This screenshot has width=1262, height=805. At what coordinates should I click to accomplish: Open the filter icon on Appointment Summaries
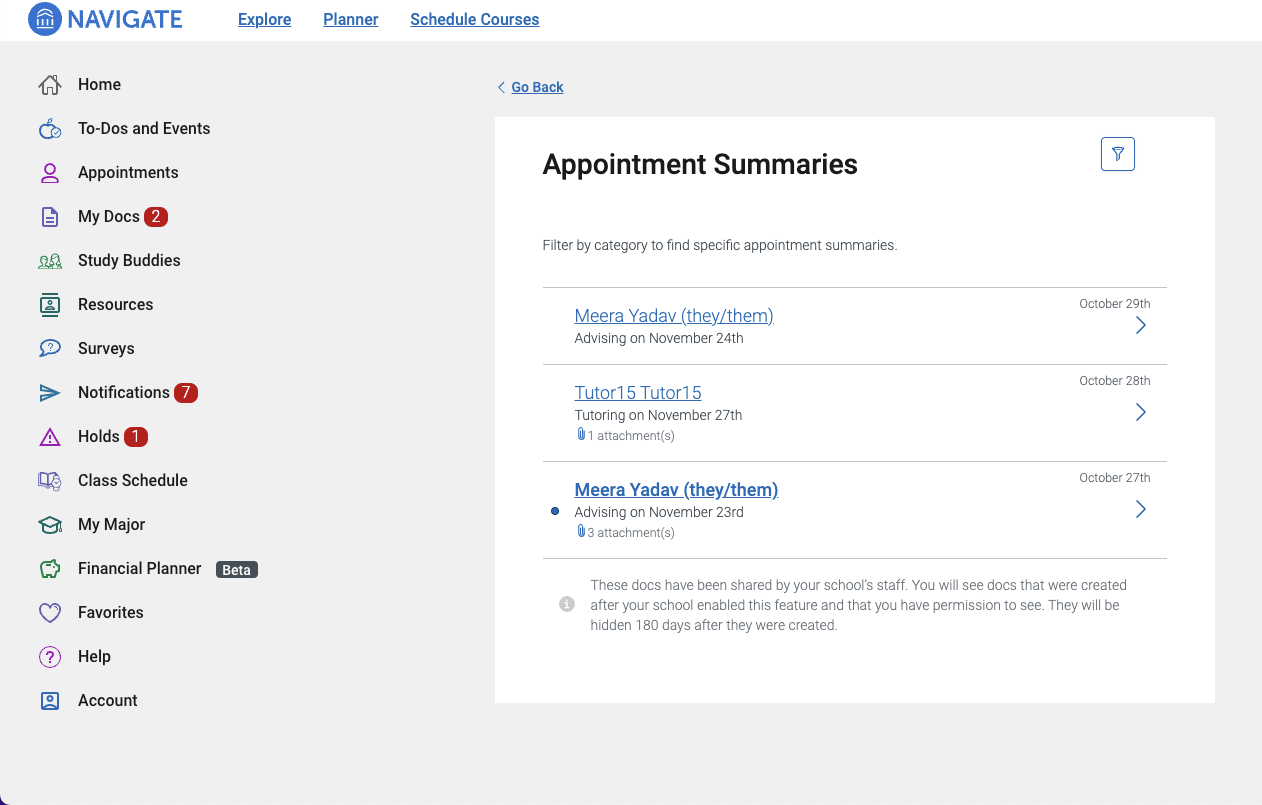point(1117,153)
